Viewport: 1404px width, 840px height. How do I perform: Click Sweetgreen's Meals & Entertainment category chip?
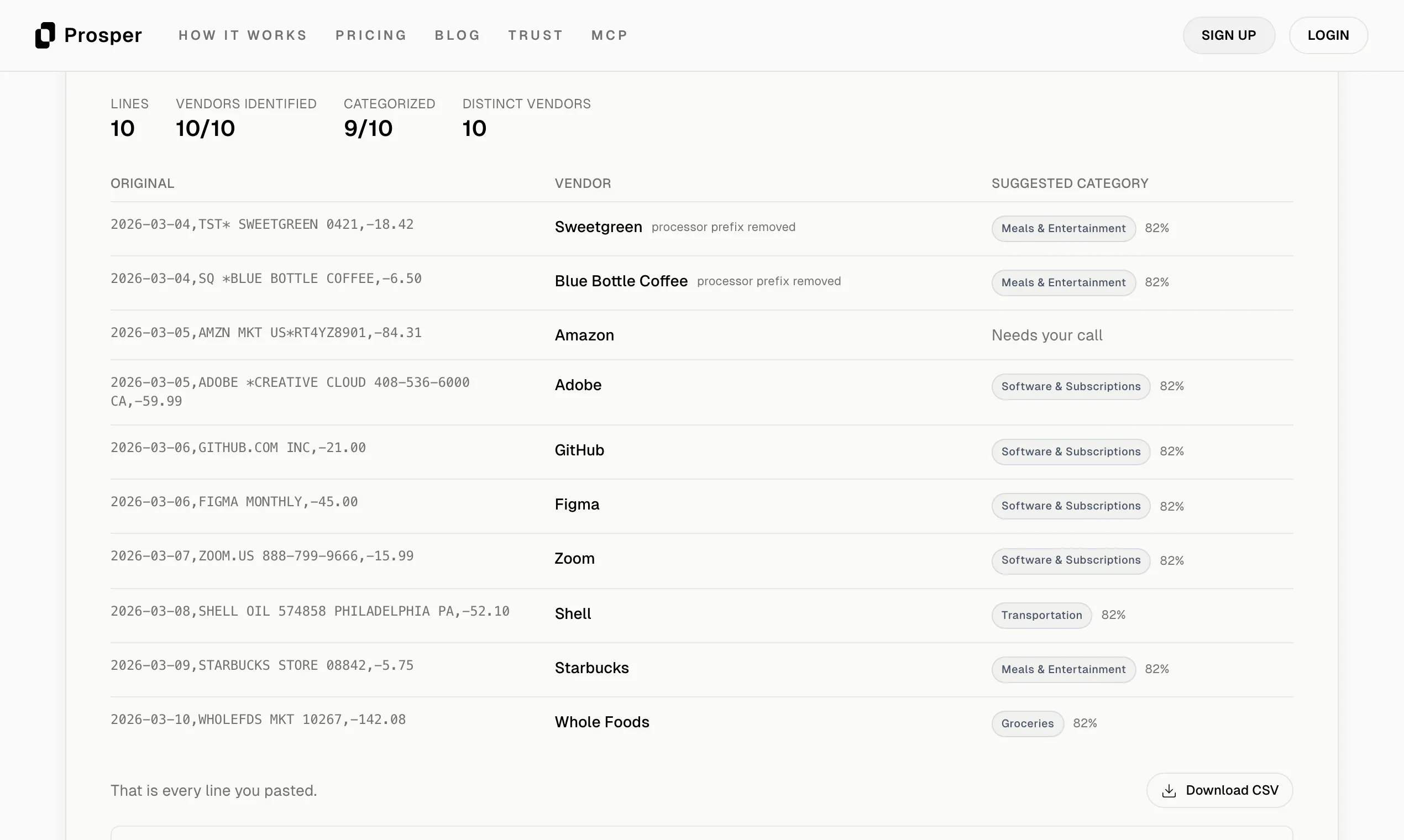tap(1063, 228)
